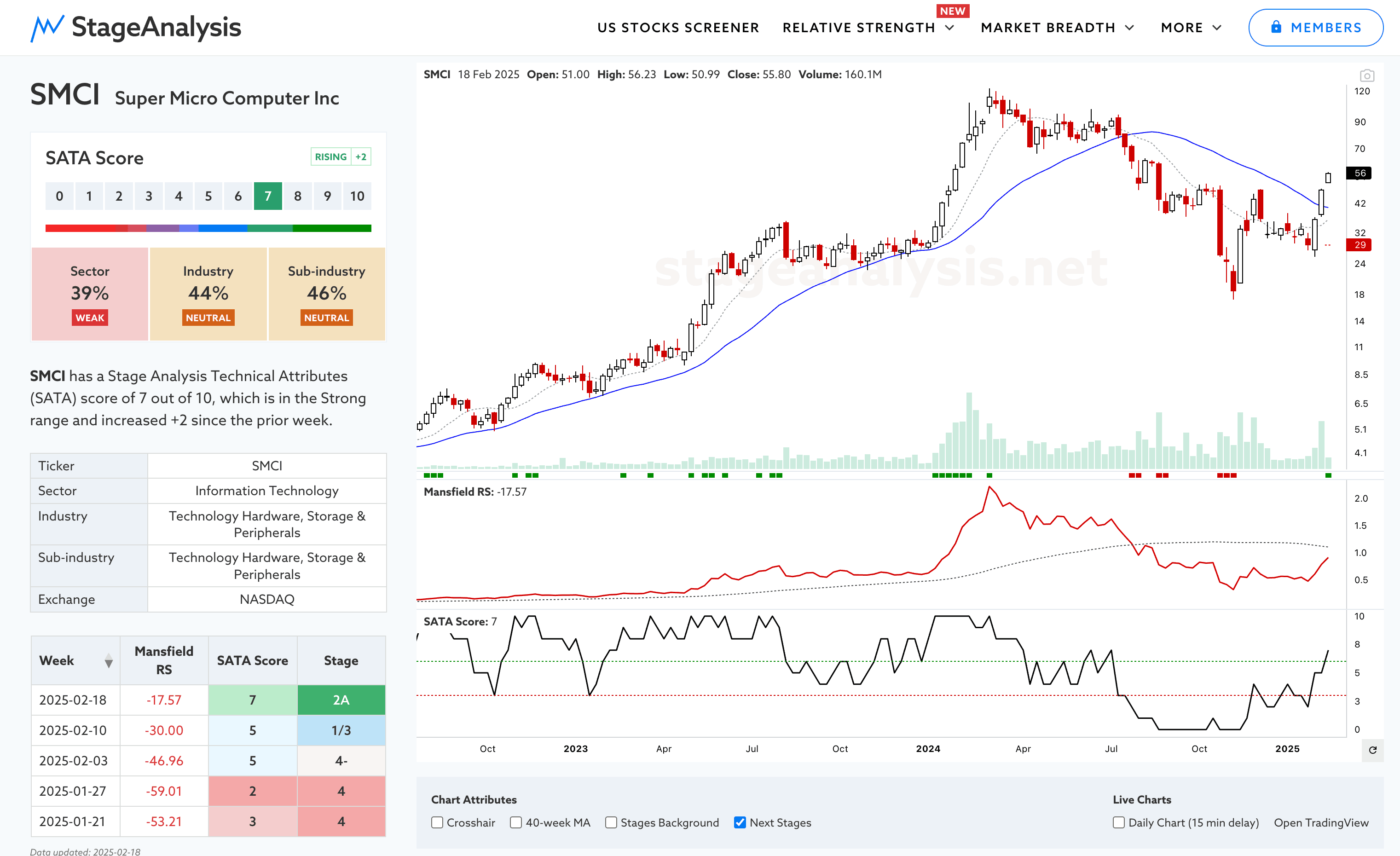Image resolution: width=1400 pixels, height=856 pixels.
Task: Click the Super Micro Computer Inc heading
Action: click(x=227, y=98)
